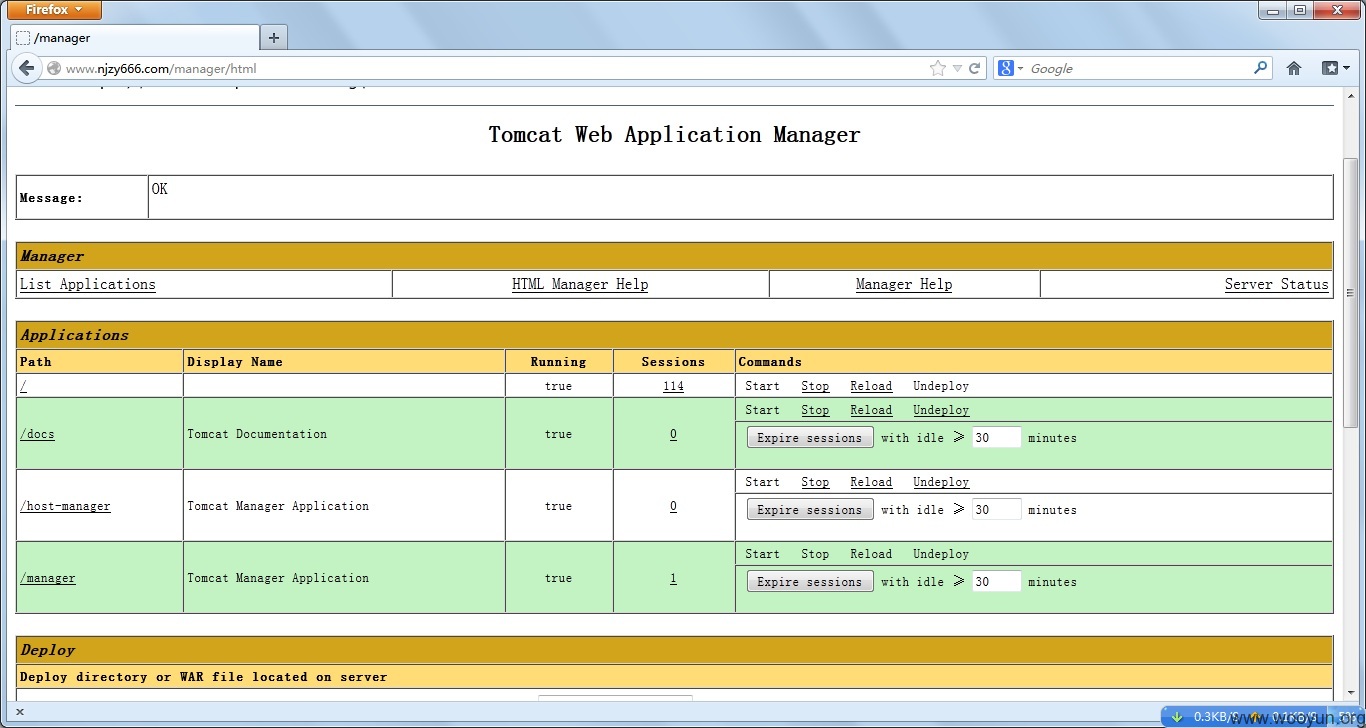View the 114 sessions of root application
The height and width of the screenshot is (728, 1366).
click(x=673, y=386)
